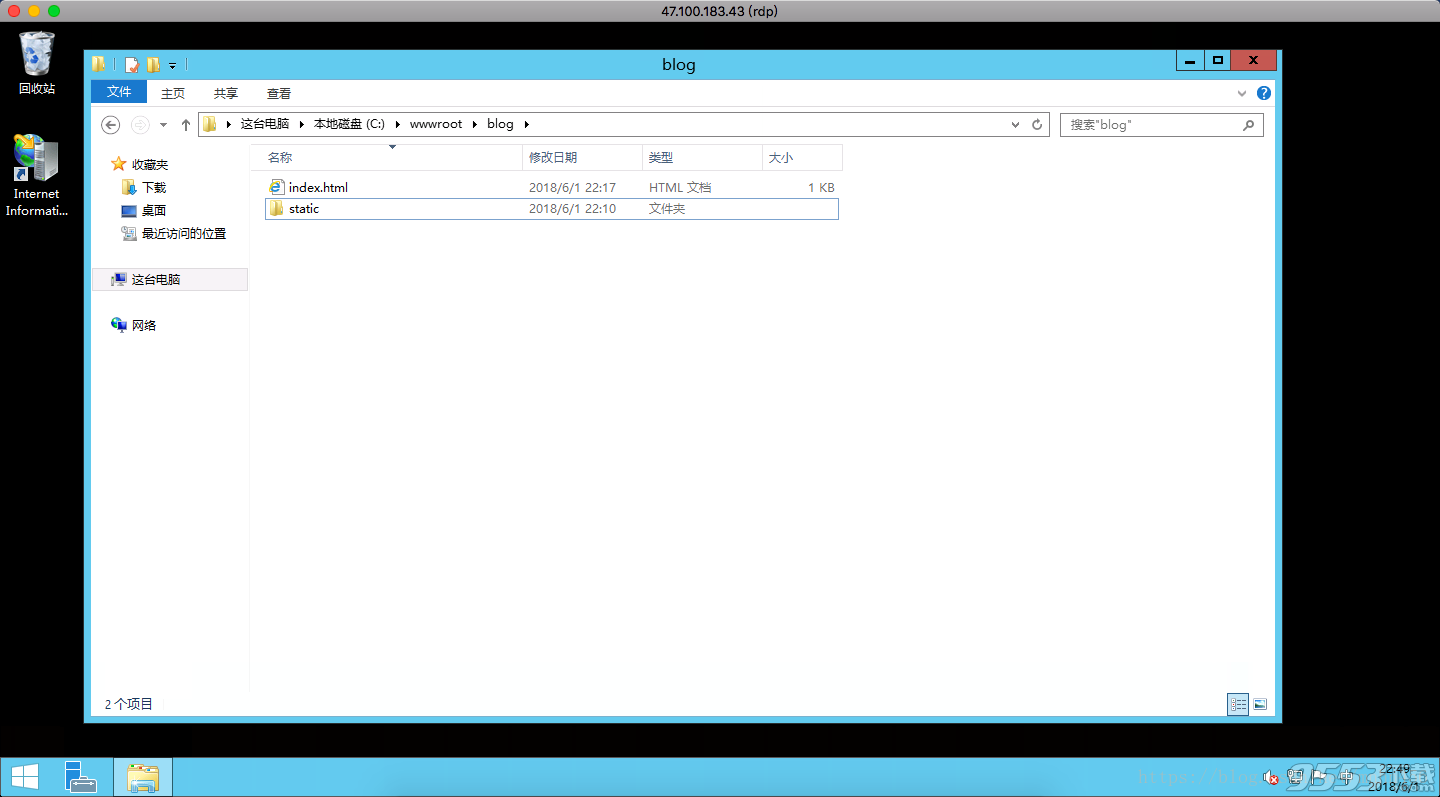
Task: Expand the breadcrumb arrow after 这台电脑
Action: pyautogui.click(x=301, y=125)
